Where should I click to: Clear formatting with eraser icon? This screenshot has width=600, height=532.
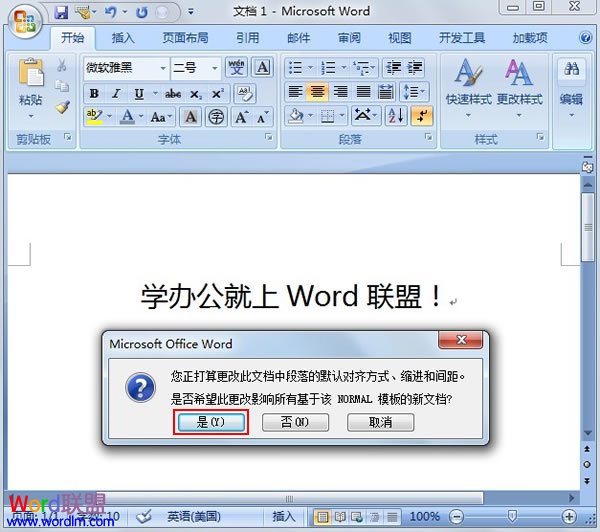244,94
